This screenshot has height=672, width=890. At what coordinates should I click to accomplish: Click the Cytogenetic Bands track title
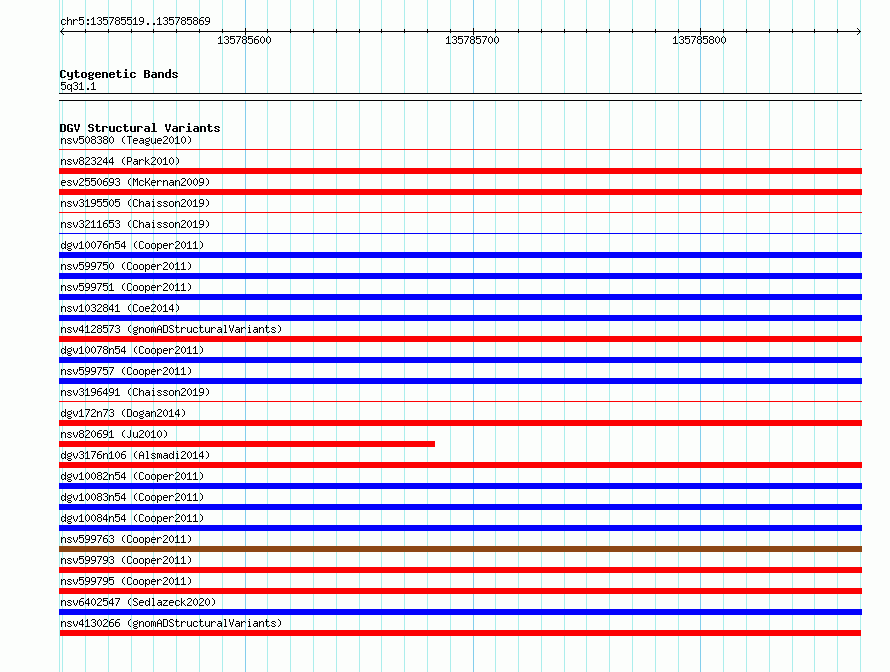pos(119,74)
